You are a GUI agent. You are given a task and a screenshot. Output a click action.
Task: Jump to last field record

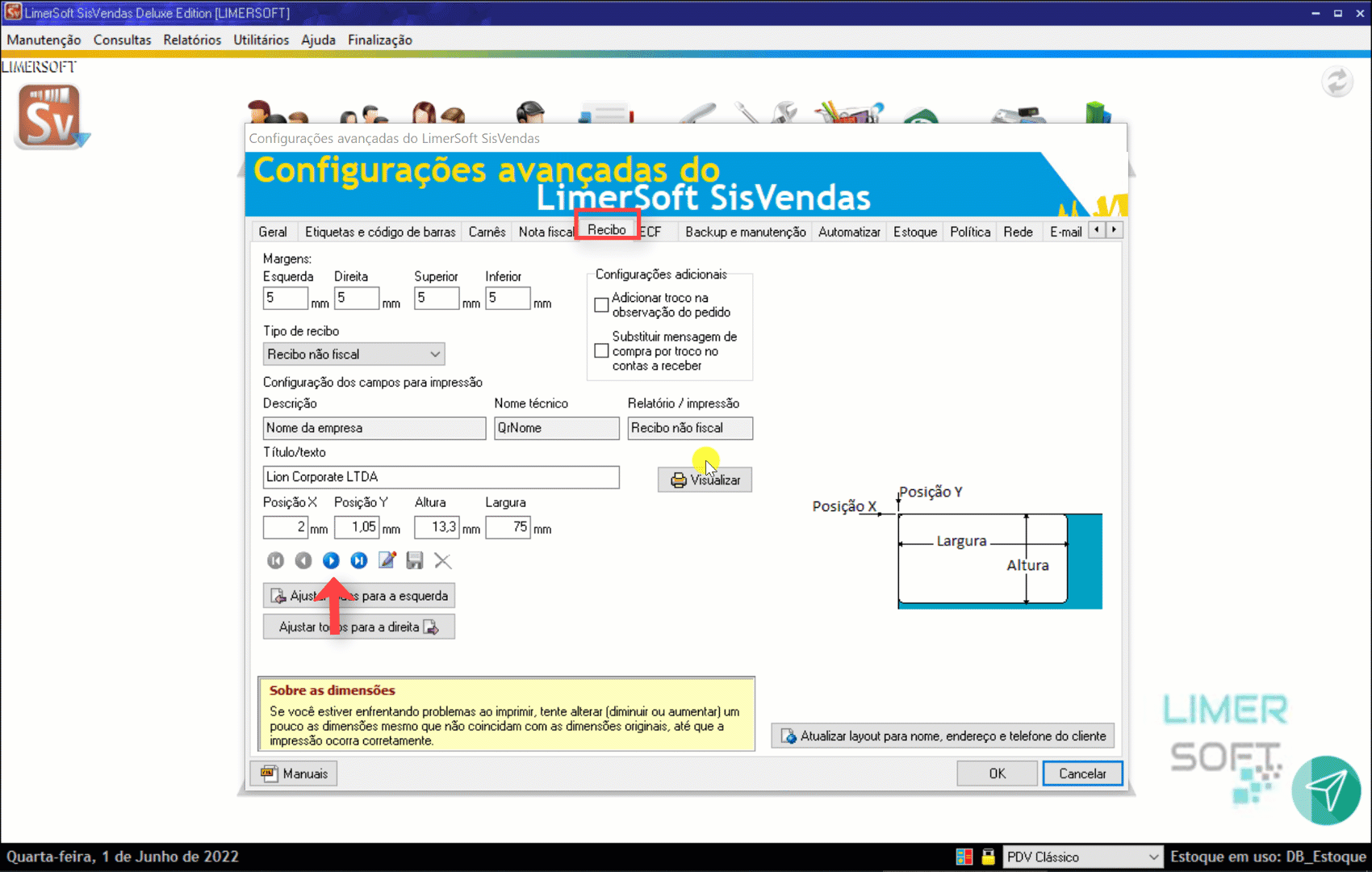tap(359, 560)
